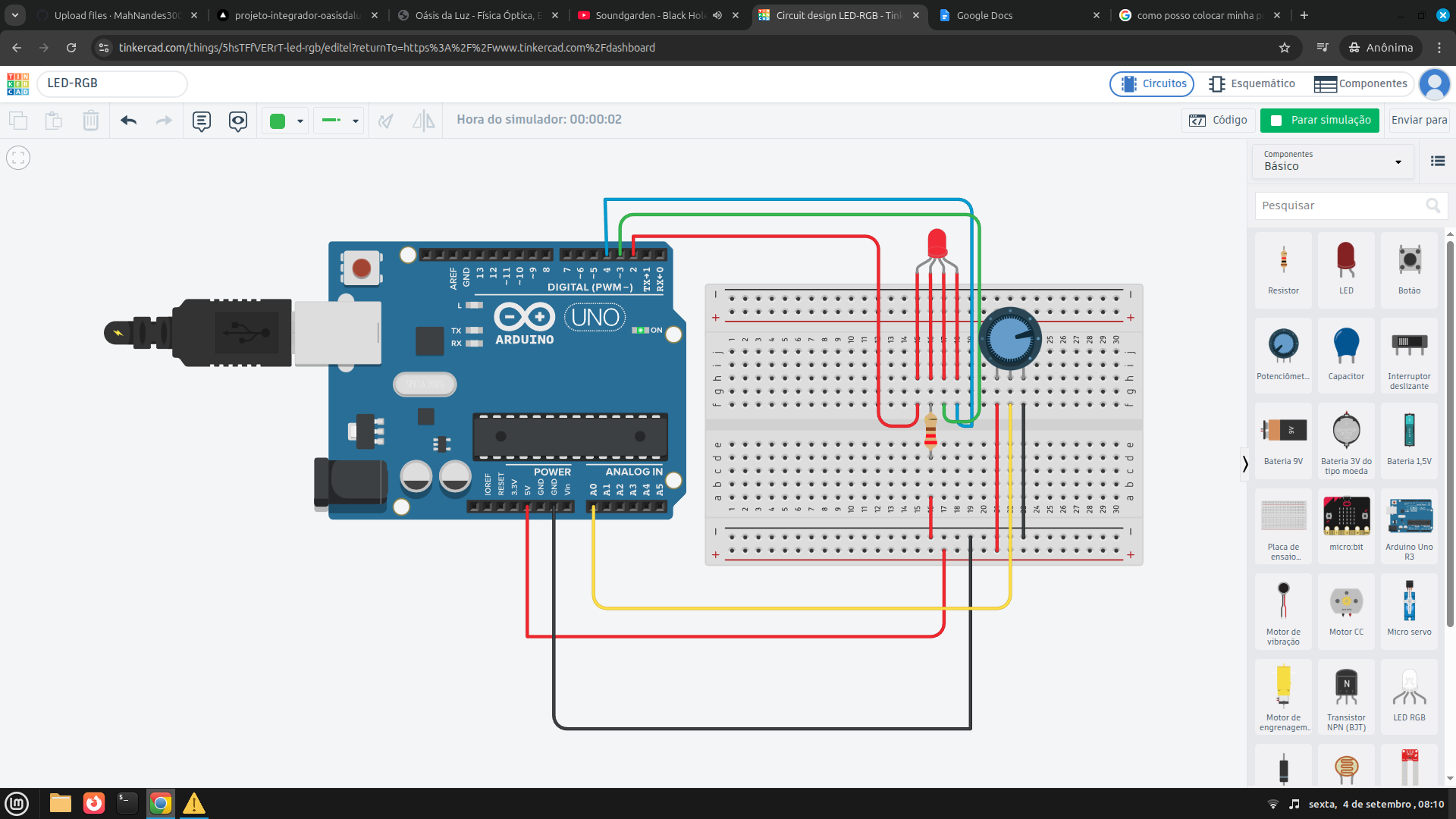Open the Linux Mint start menu
Image resolution: width=1456 pixels, height=819 pixels.
17,803
